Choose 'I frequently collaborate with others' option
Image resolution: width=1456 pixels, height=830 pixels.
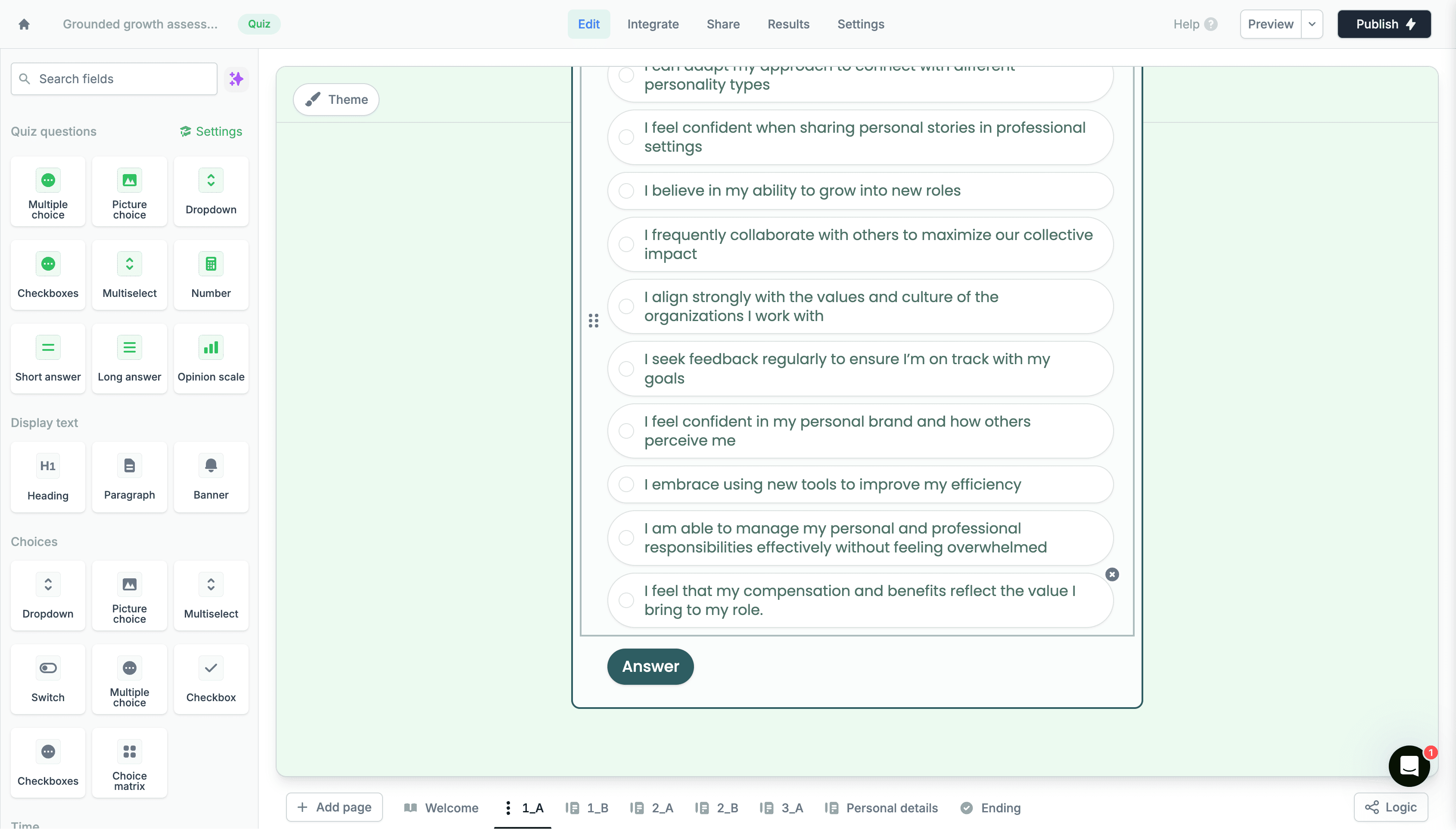[860, 244]
